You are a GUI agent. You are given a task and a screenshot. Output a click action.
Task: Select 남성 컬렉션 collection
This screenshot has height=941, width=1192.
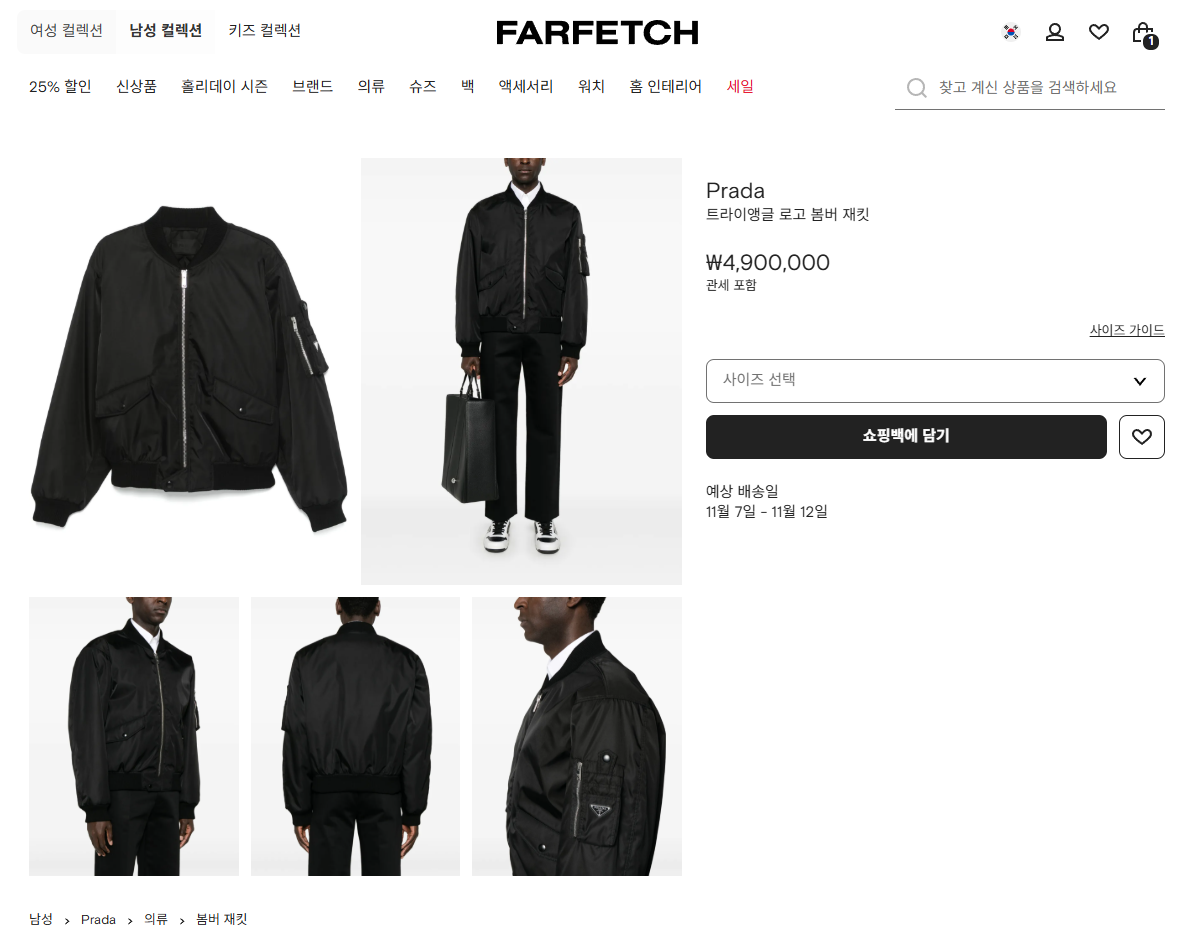tap(165, 30)
